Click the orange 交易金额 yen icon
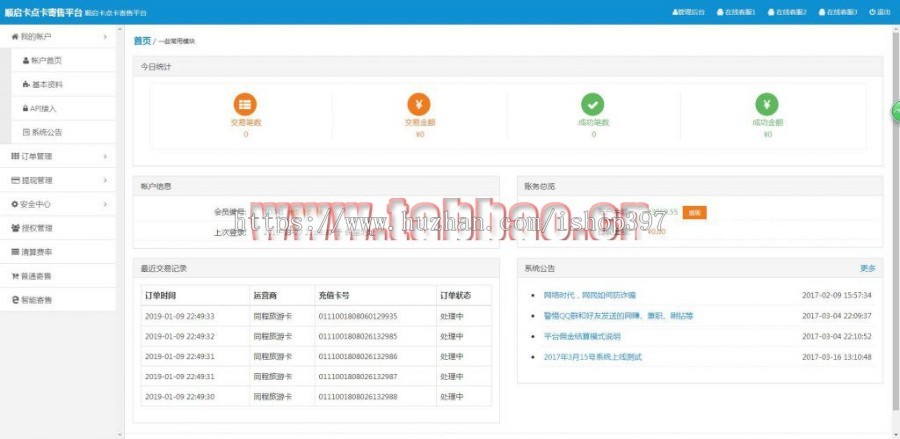 (x=419, y=104)
